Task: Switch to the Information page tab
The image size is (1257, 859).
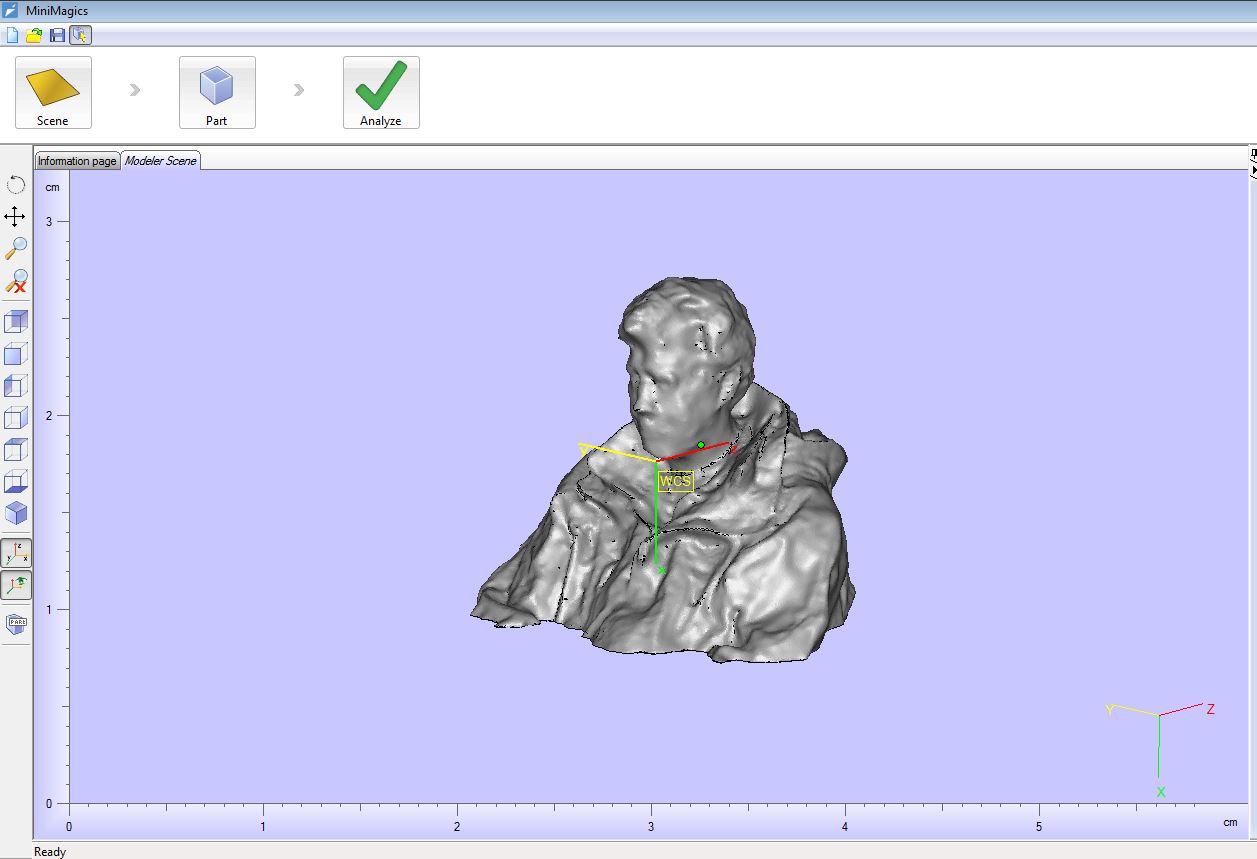Action: point(77,161)
